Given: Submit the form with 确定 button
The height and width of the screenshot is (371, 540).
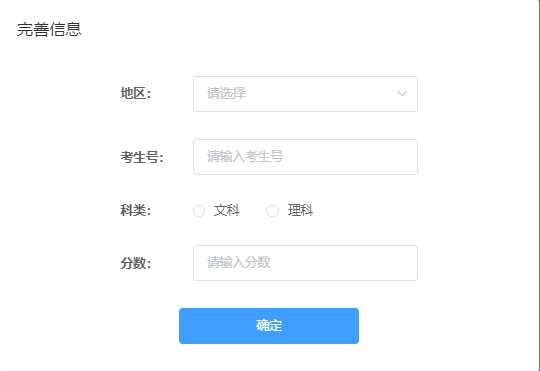Looking at the screenshot, I should (269, 326).
